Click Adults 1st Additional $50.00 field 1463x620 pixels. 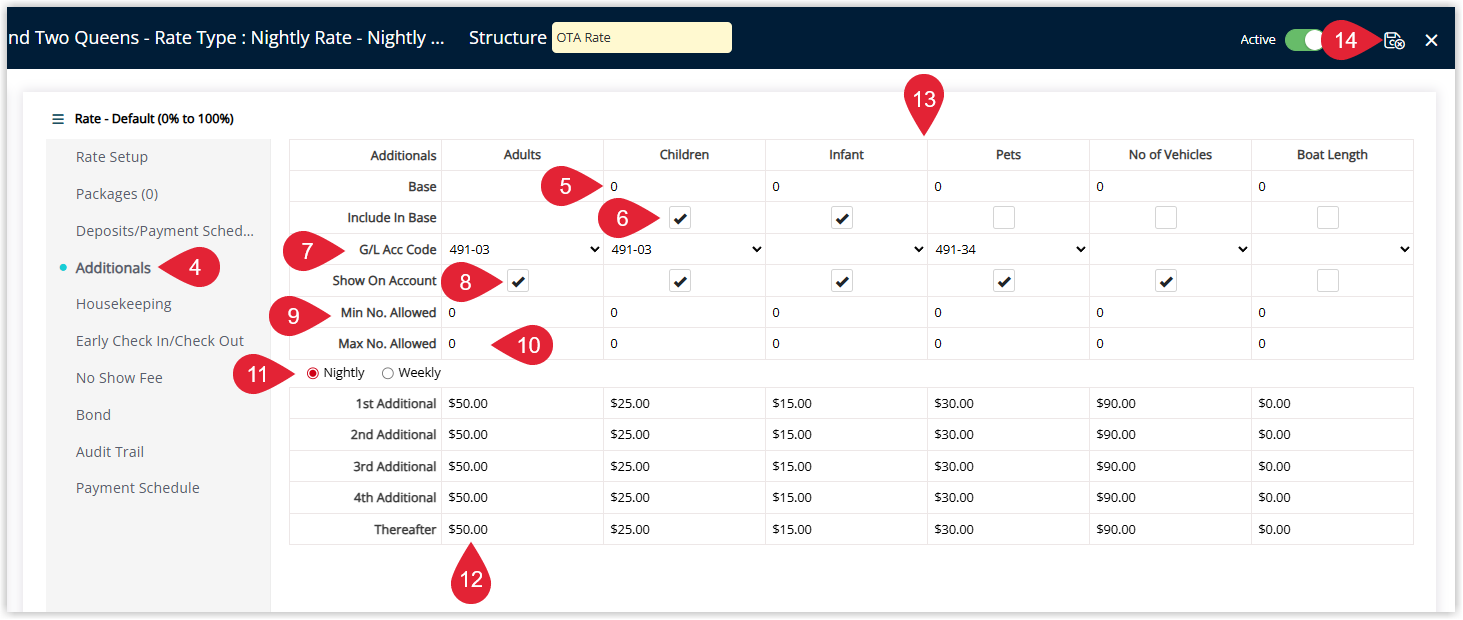(x=522, y=404)
